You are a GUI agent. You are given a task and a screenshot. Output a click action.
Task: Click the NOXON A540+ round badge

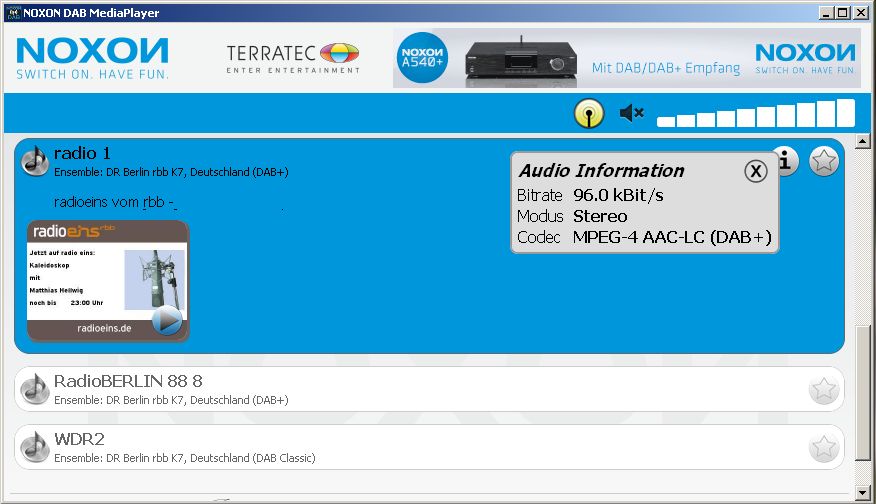[422, 58]
